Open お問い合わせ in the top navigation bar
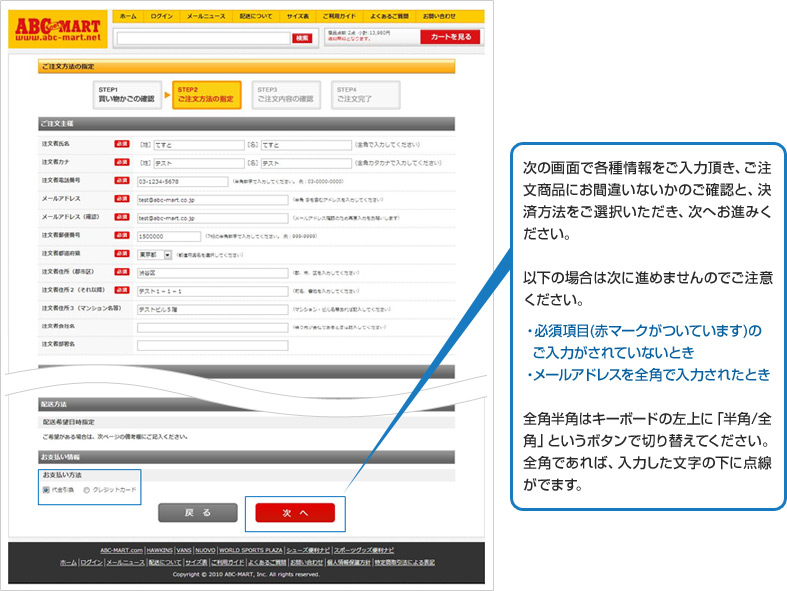The height and width of the screenshot is (591, 787). coord(439,17)
